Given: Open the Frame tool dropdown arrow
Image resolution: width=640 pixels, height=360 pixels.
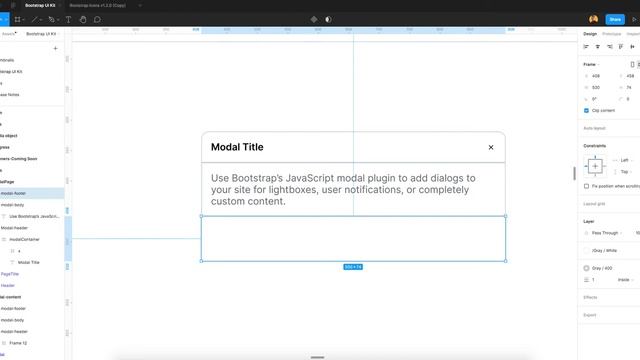Looking at the screenshot, I should point(23,20).
